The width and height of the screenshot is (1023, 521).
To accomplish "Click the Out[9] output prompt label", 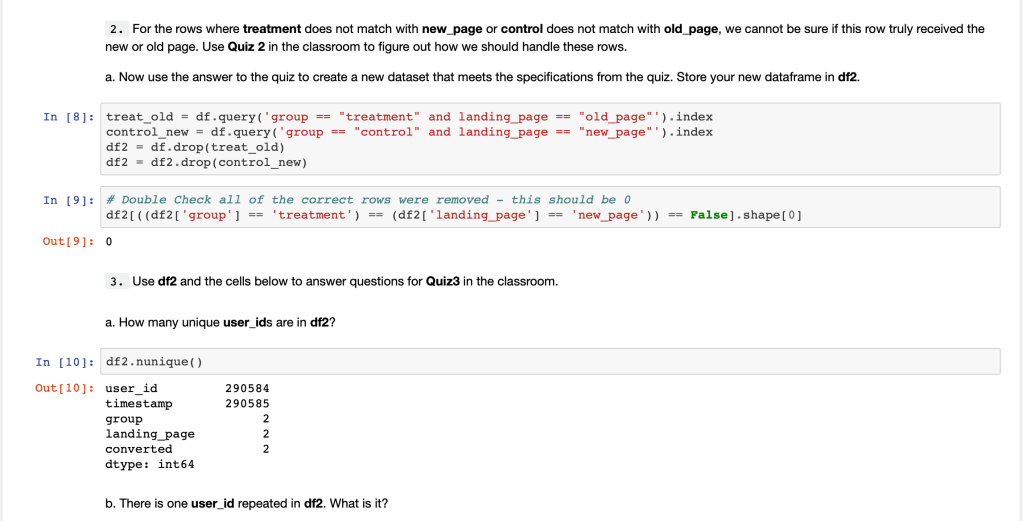I will click(x=69, y=242).
